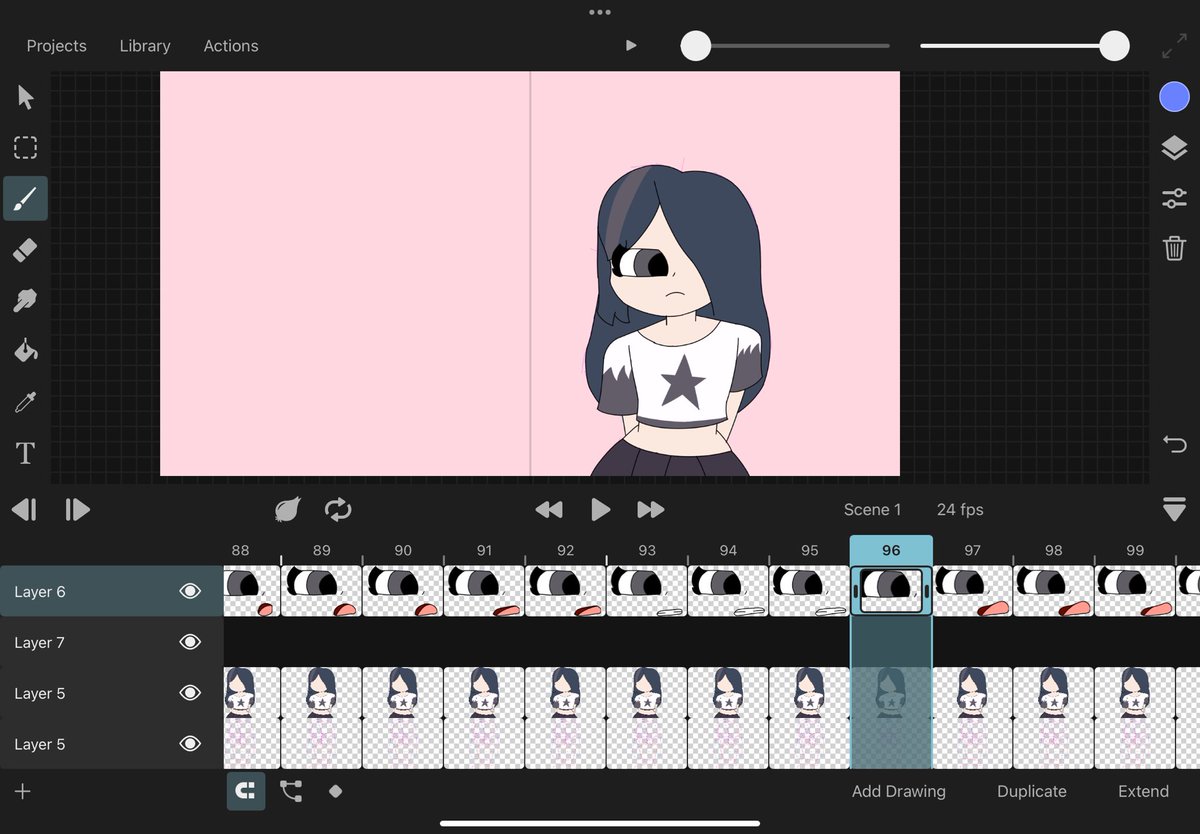
Task: Step to the next frame
Action: (x=77, y=510)
